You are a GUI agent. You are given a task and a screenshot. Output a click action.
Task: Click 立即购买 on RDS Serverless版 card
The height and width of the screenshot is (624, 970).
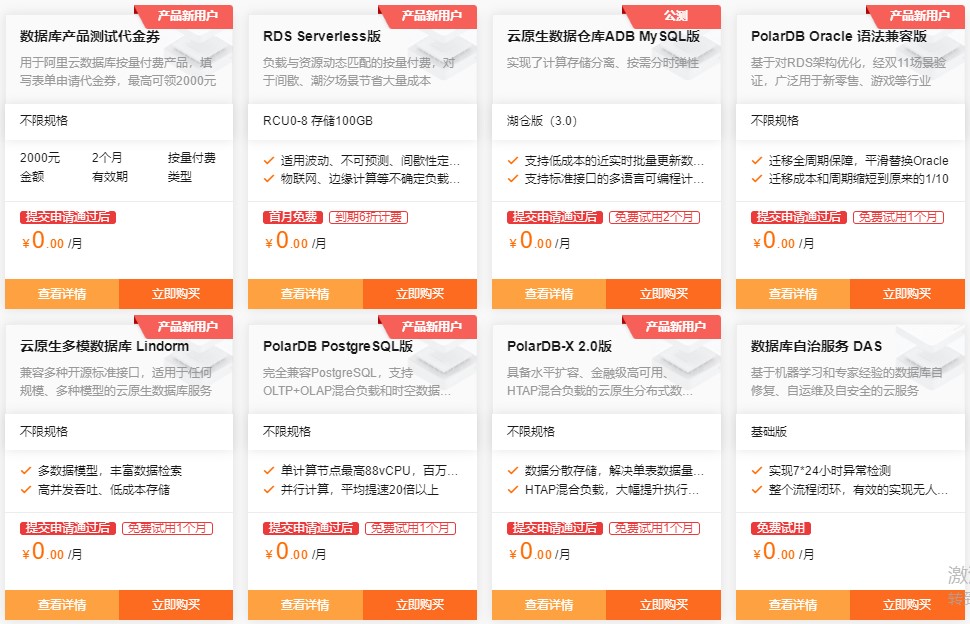pos(419,294)
